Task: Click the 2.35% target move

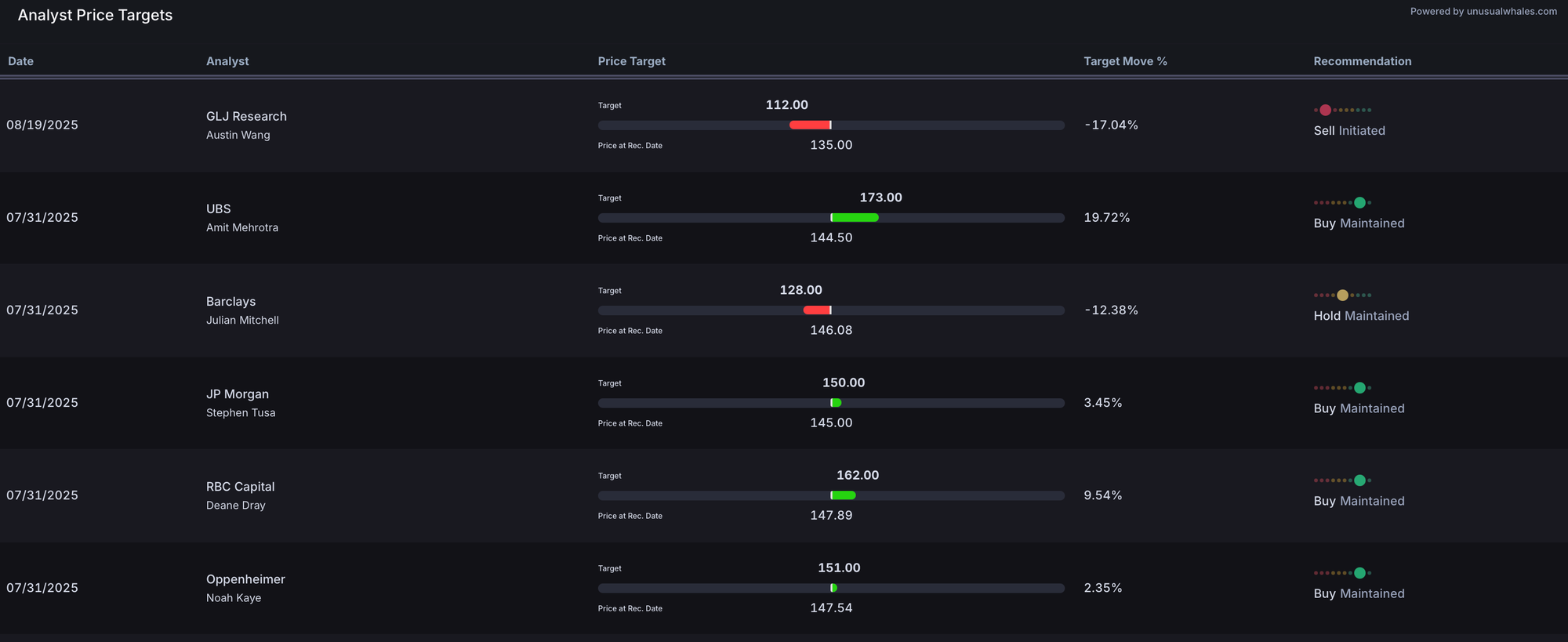Action: coord(1102,587)
